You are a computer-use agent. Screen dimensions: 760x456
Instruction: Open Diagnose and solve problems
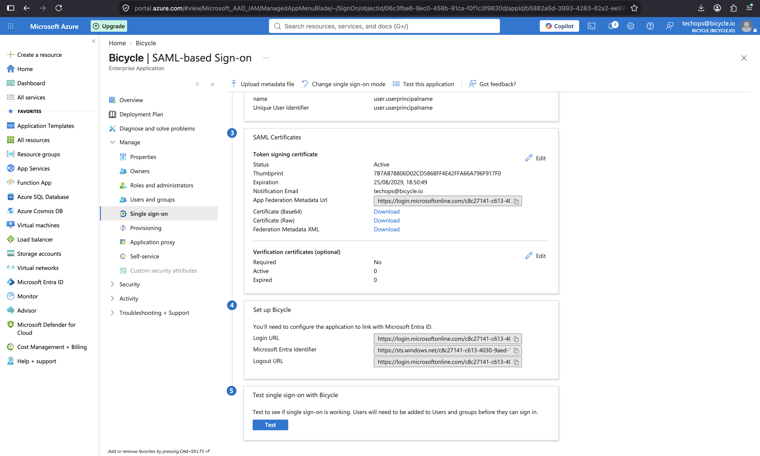tap(157, 128)
